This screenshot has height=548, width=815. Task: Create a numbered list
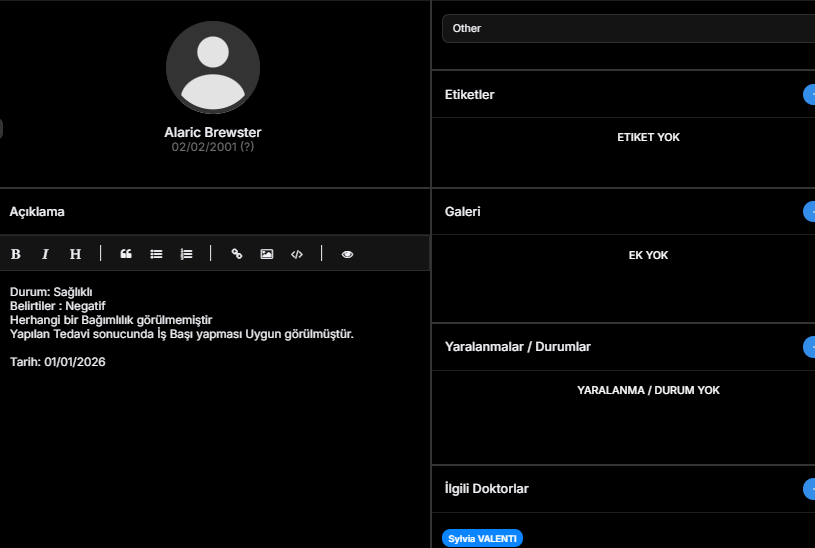tap(186, 254)
